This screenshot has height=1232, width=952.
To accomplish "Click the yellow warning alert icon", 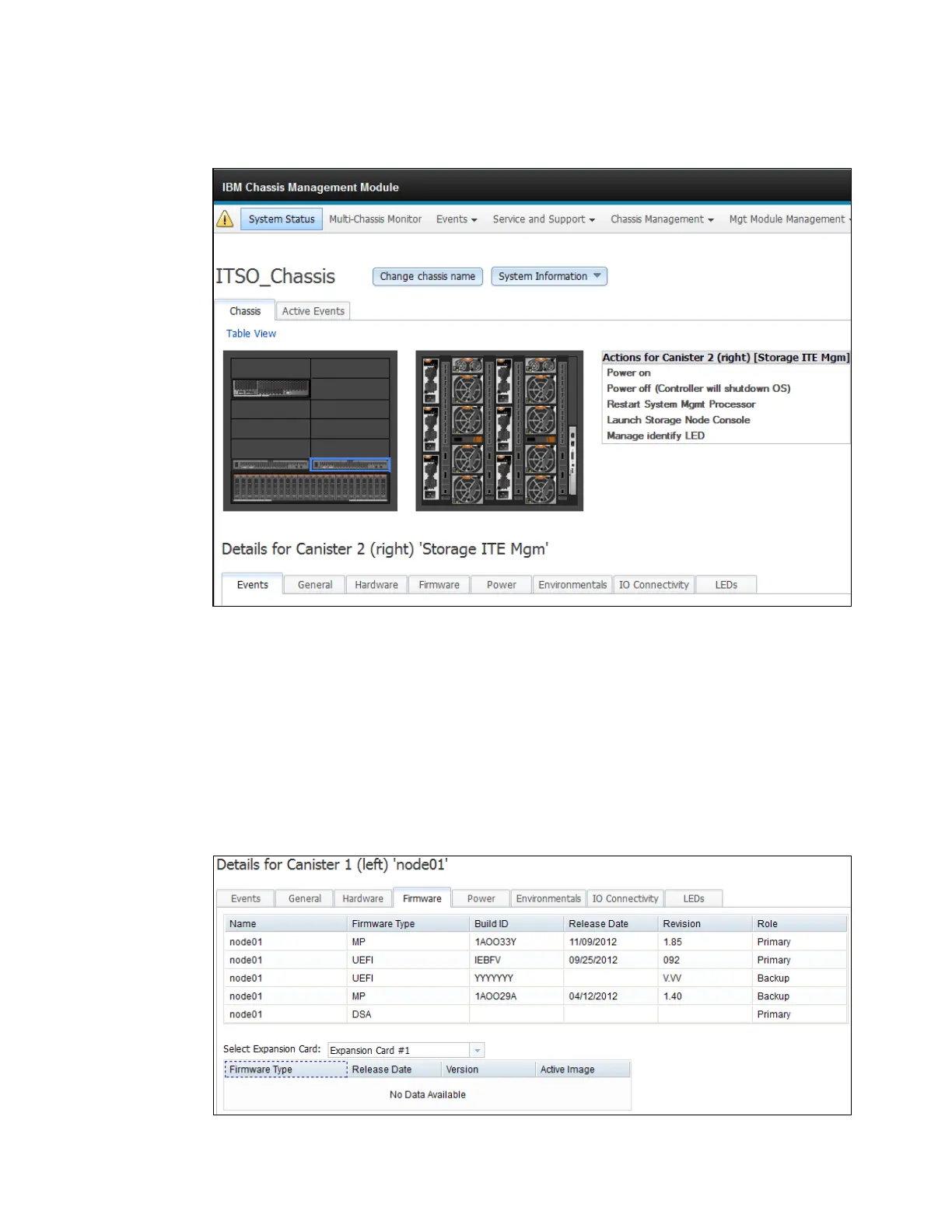I will (x=225, y=219).
